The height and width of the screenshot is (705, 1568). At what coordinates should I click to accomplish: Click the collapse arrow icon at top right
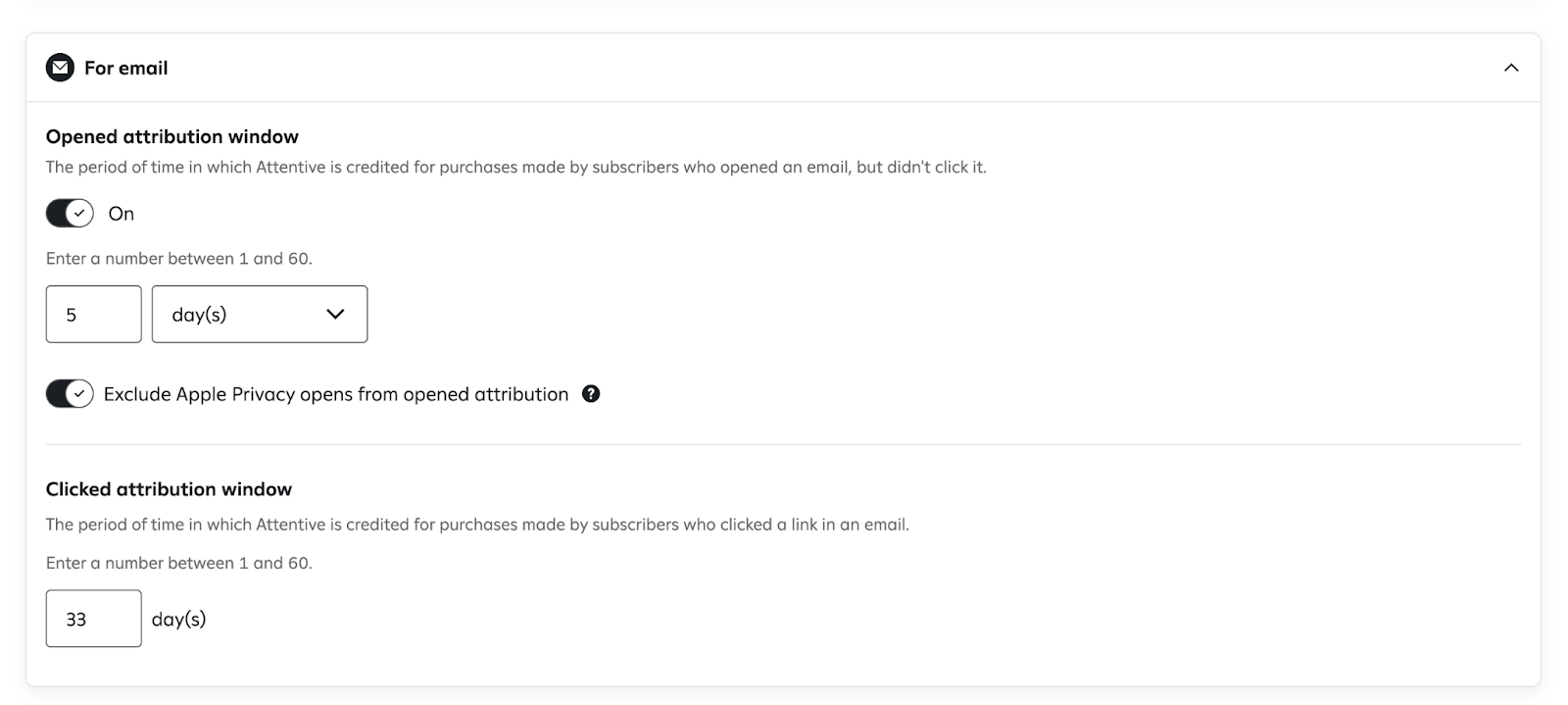pos(1510,68)
